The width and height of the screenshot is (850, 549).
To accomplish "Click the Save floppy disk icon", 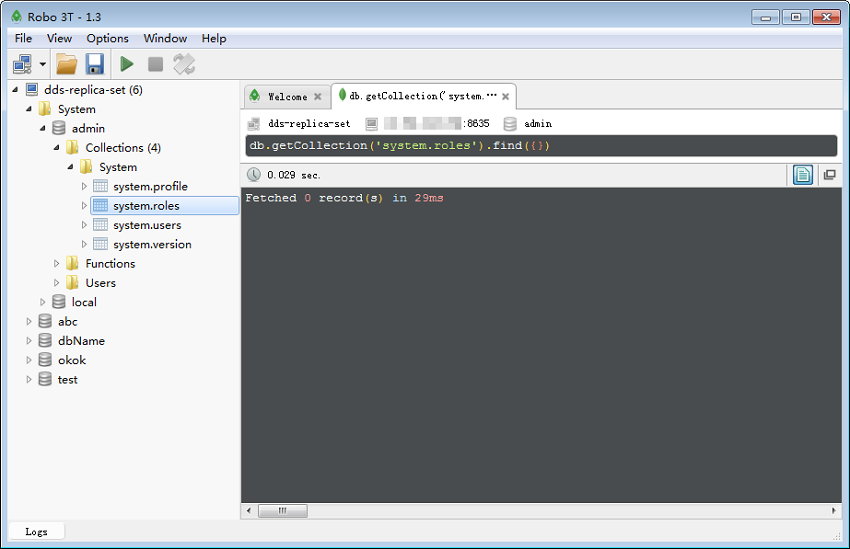I will pos(94,64).
